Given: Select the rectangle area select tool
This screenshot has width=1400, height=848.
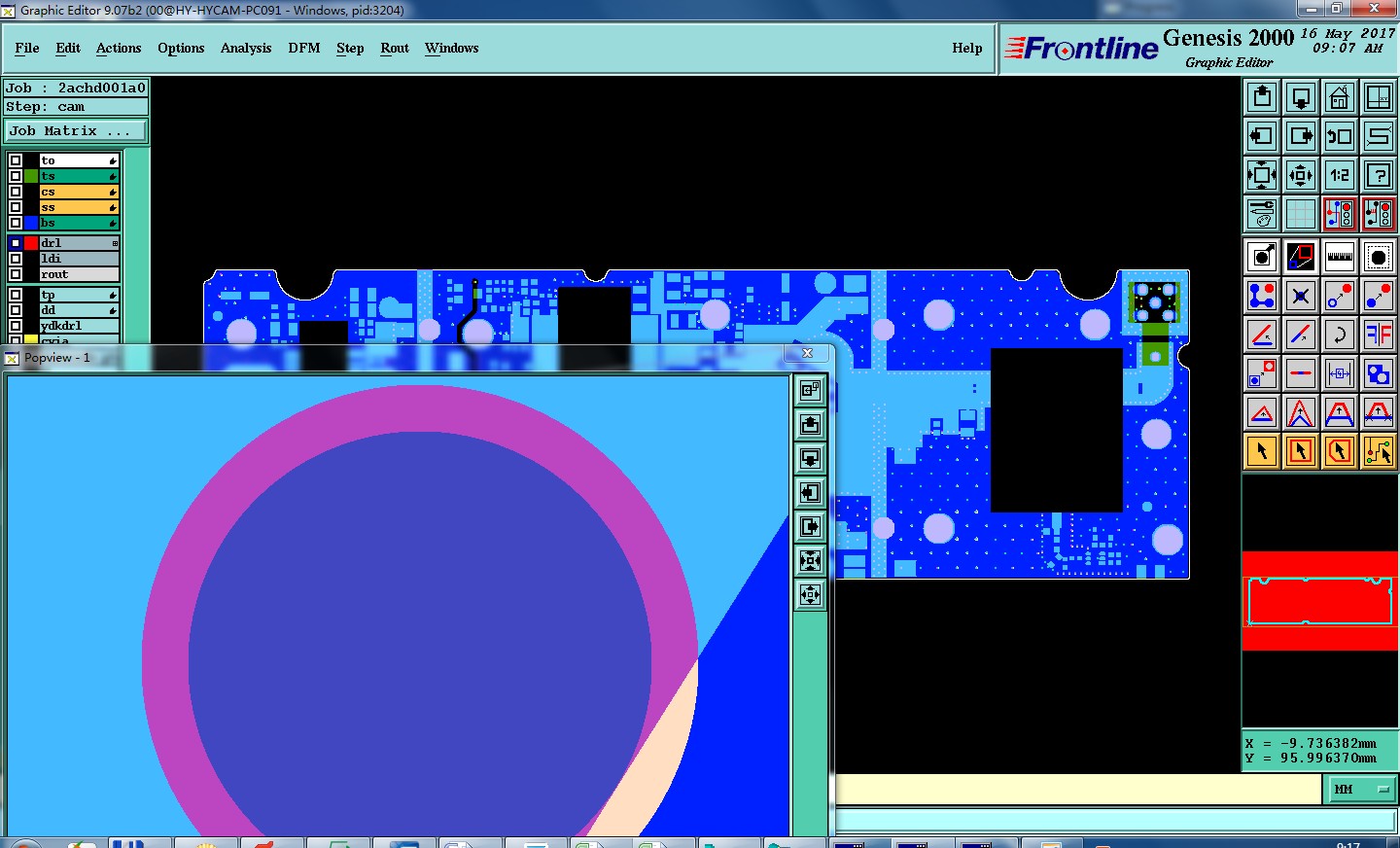Looking at the screenshot, I should pos(1300,451).
